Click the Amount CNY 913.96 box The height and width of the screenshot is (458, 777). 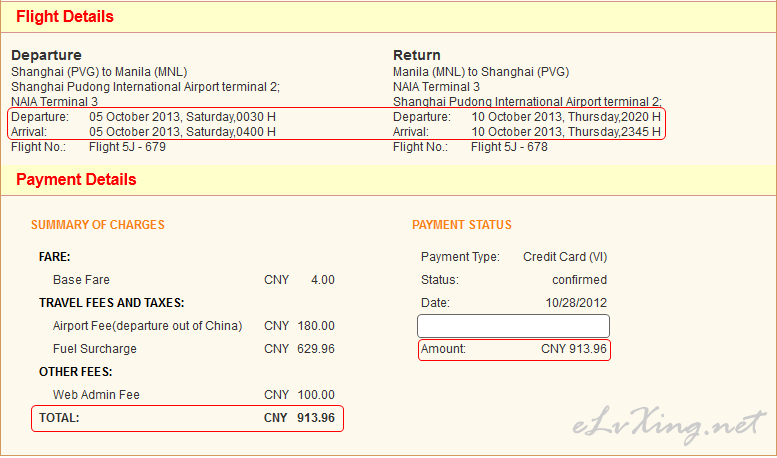[x=514, y=349]
